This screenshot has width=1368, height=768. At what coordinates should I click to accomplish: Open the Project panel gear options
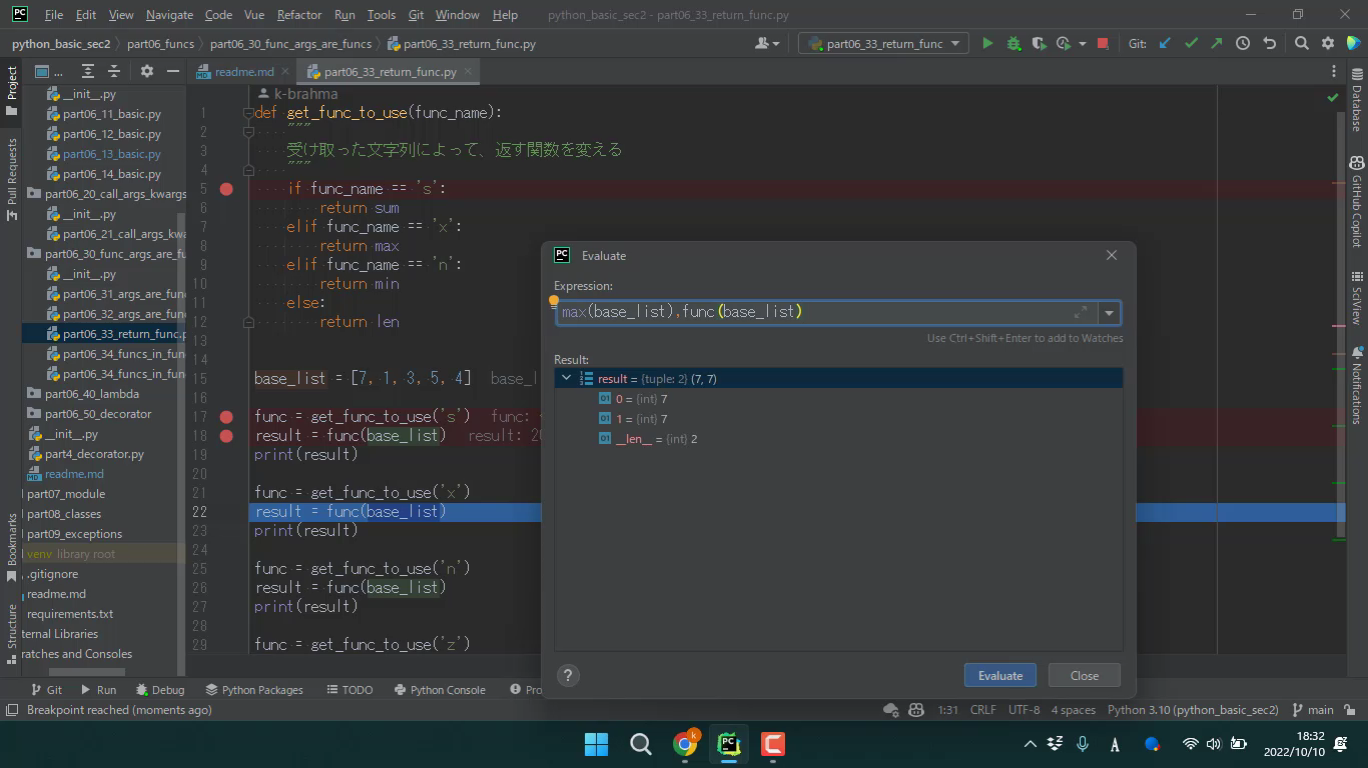[147, 71]
